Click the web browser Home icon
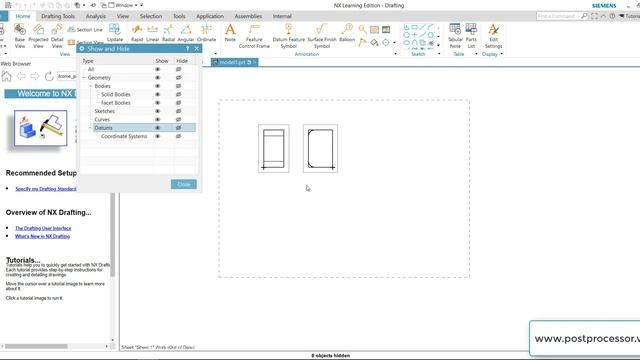The height and width of the screenshot is (360, 640). tap(7, 76)
